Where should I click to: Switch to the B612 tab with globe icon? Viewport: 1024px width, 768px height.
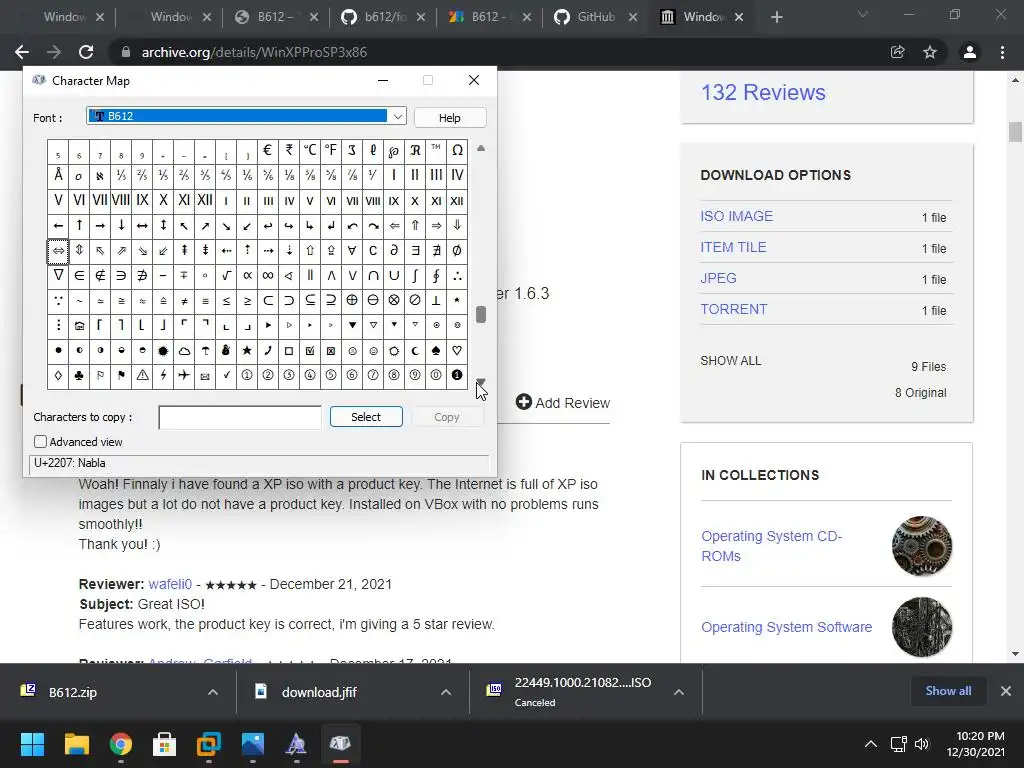[x=276, y=17]
